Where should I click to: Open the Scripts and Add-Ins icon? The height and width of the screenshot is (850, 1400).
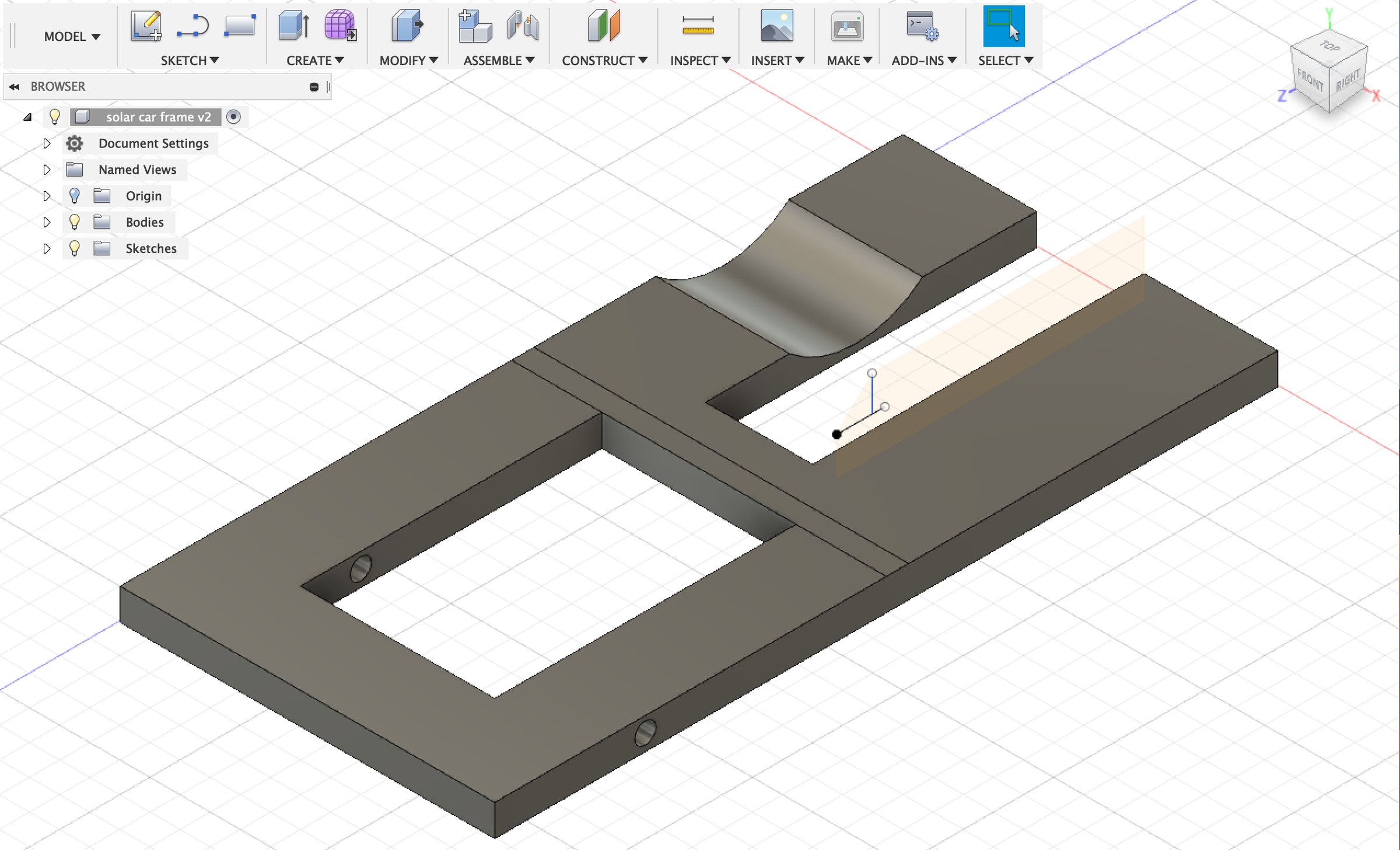click(x=922, y=26)
